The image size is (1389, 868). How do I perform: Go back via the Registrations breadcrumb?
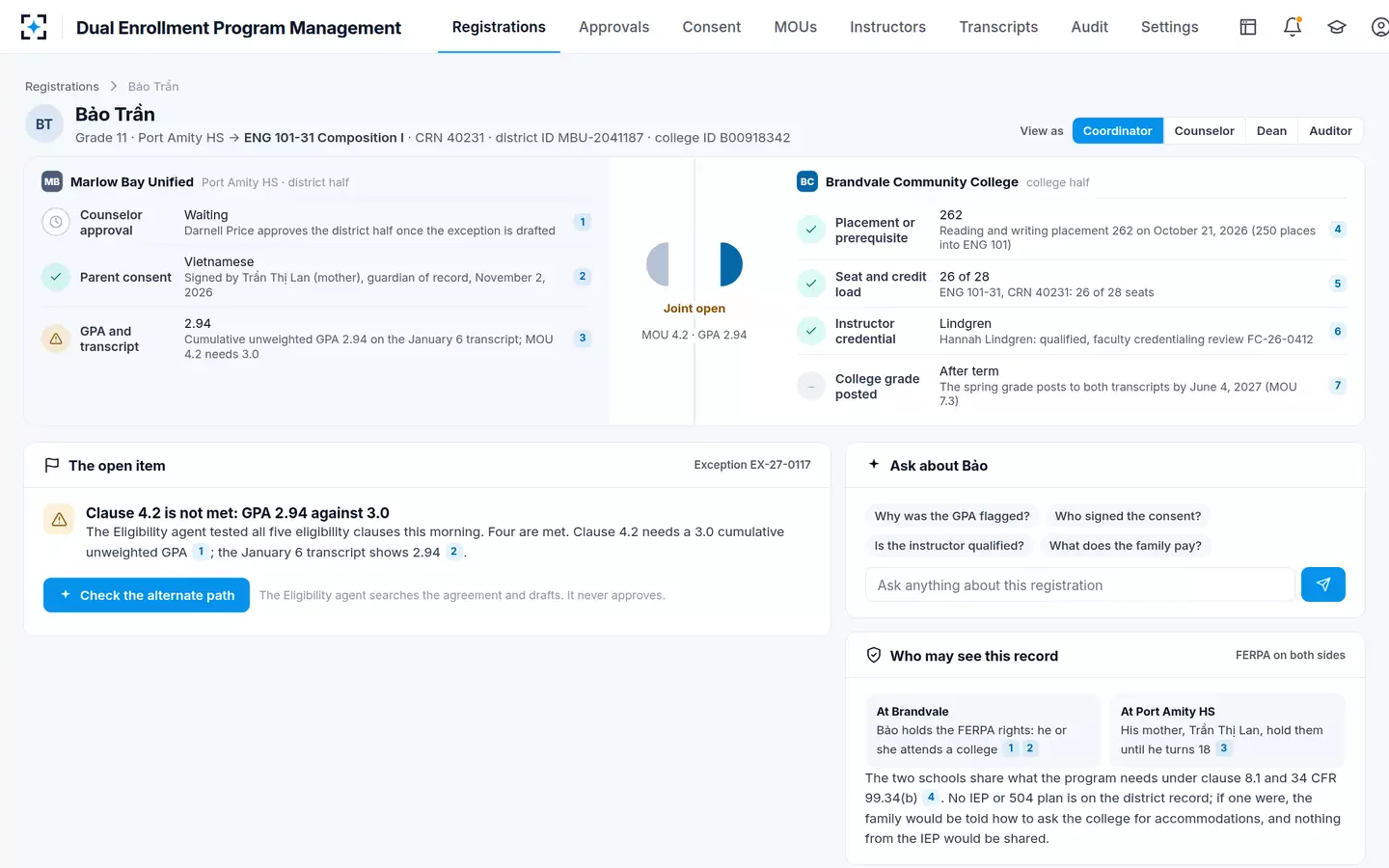[62, 87]
